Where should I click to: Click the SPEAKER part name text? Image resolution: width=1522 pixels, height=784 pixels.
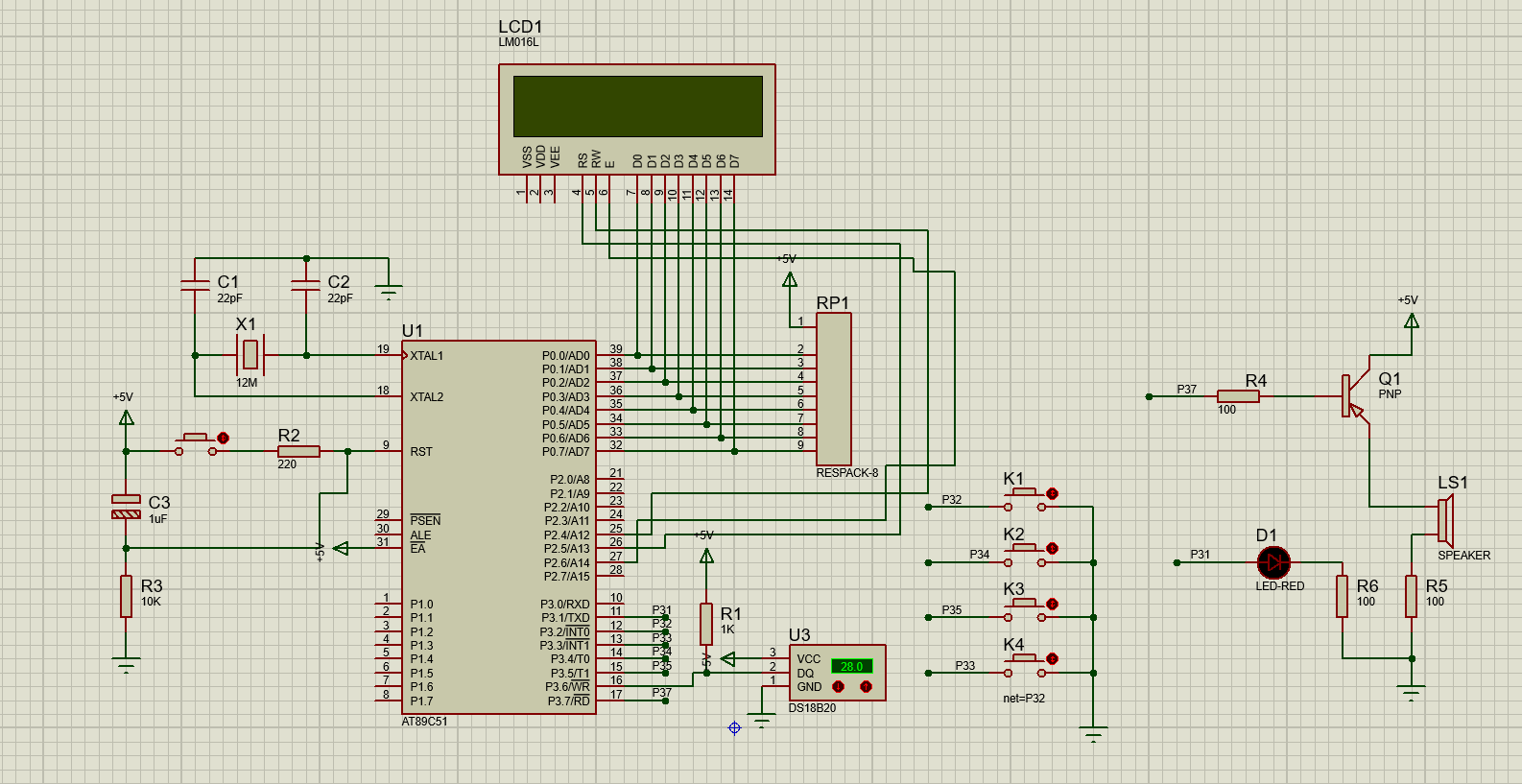tap(1464, 556)
